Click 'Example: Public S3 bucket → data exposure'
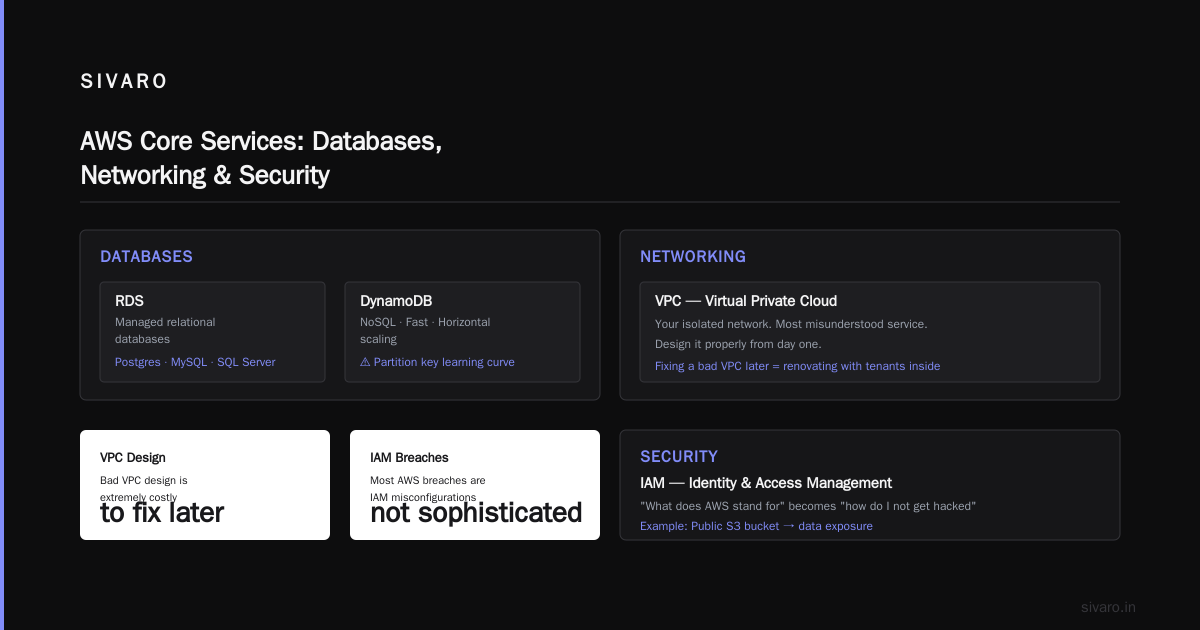1200x630 pixels. pyautogui.click(x=756, y=526)
